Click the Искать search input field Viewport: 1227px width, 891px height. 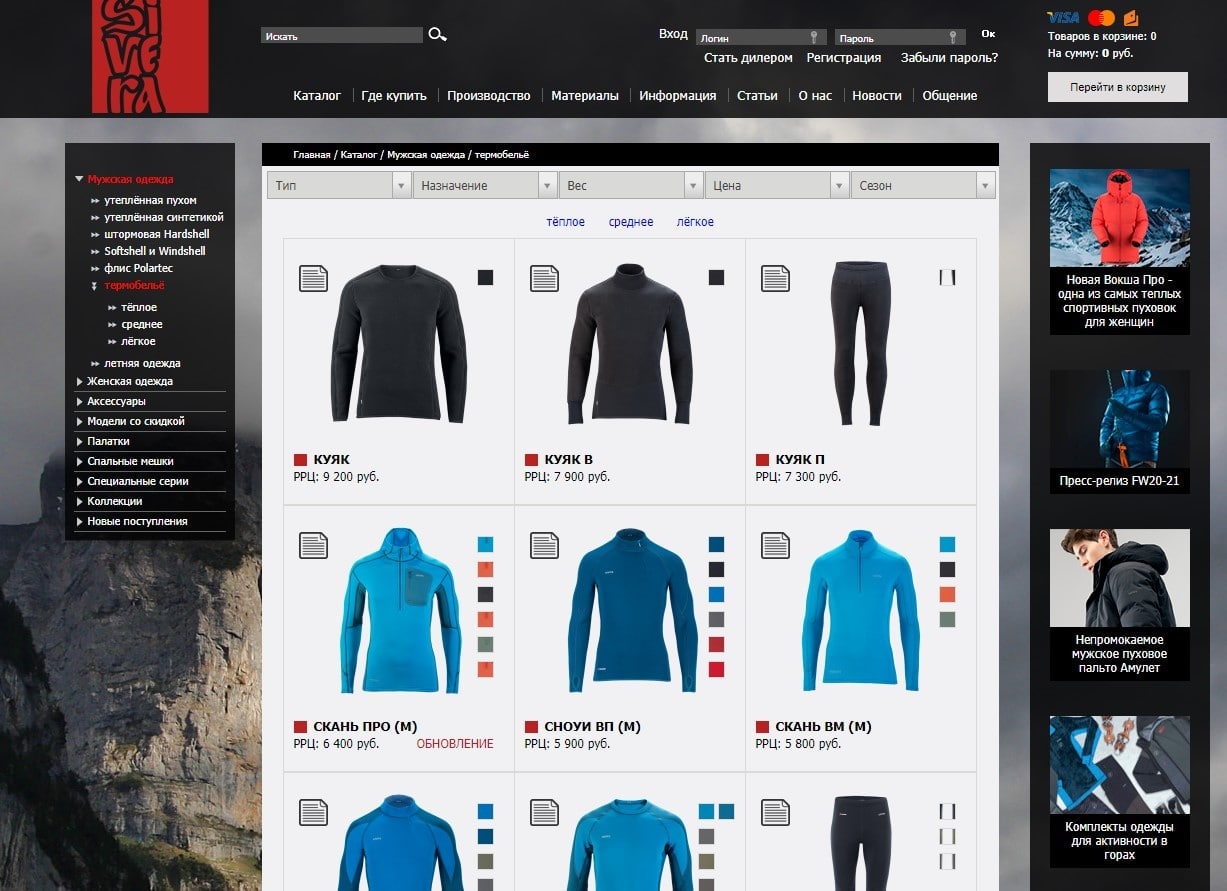(342, 36)
